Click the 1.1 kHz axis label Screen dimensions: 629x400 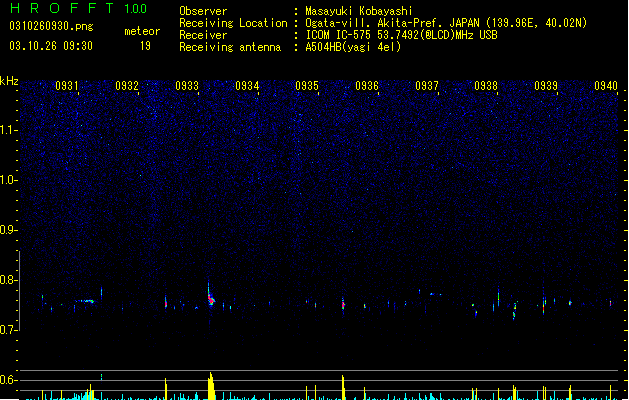tap(9, 130)
